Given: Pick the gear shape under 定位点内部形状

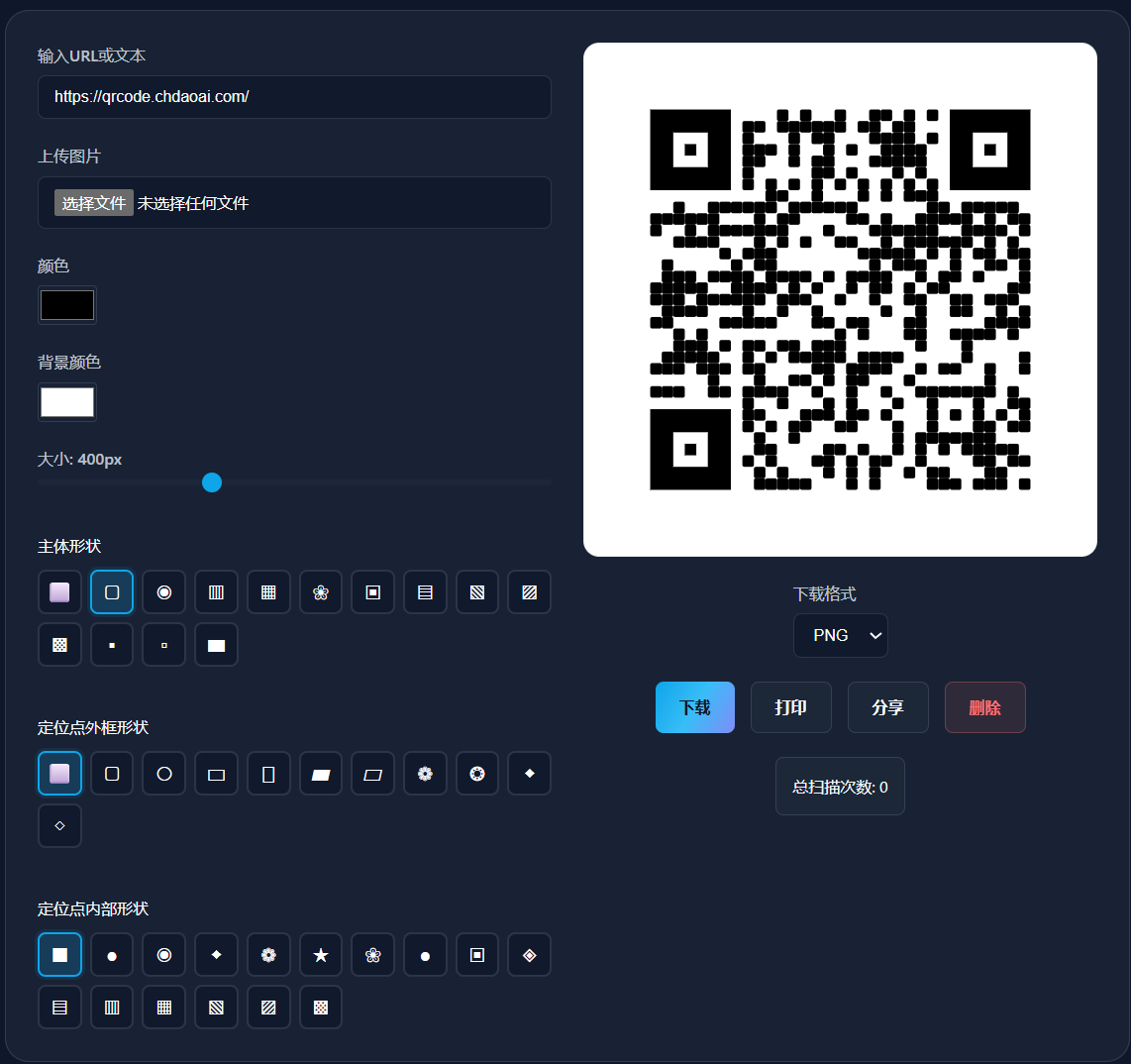Looking at the screenshot, I should coord(268,955).
